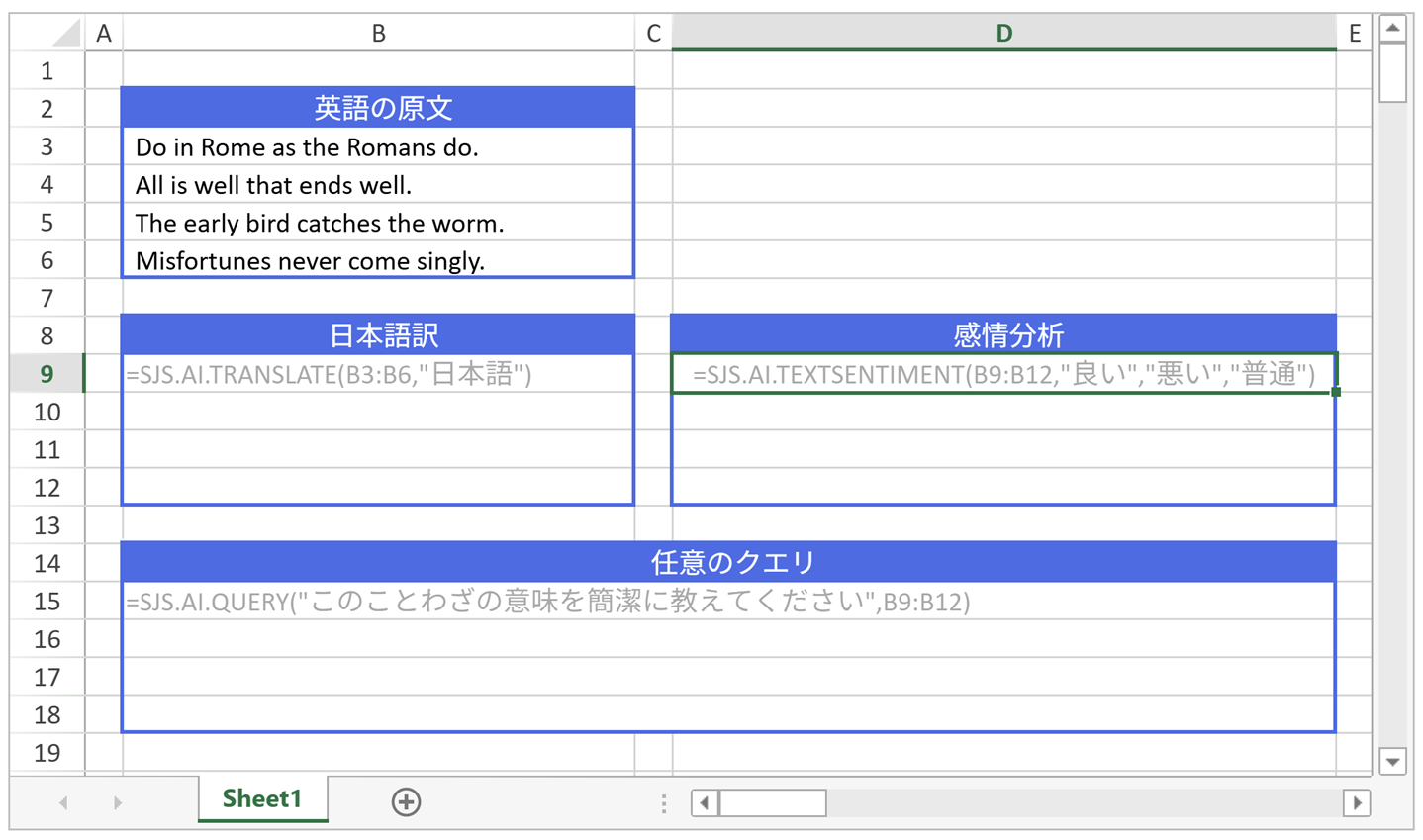Select the 任意のクエリ header cell
Viewport: 1423px width, 840px height.
click(728, 563)
